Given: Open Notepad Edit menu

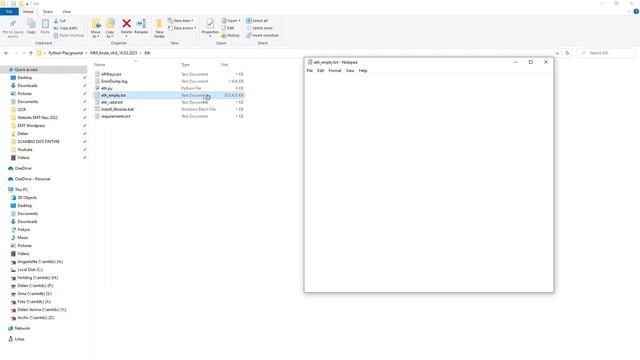Looking at the screenshot, I should pos(320,71).
